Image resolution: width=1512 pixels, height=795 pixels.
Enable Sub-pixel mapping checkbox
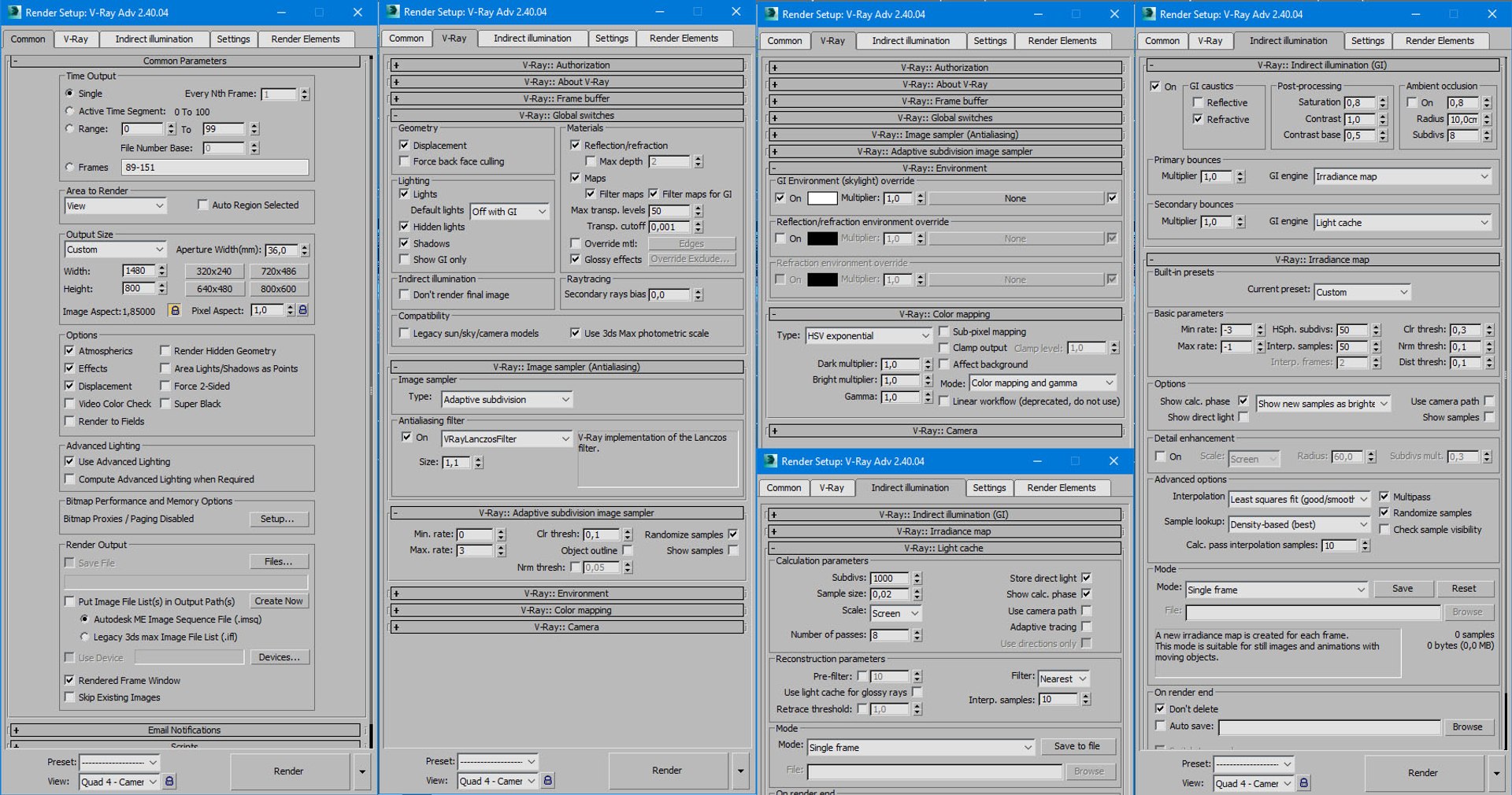[943, 331]
